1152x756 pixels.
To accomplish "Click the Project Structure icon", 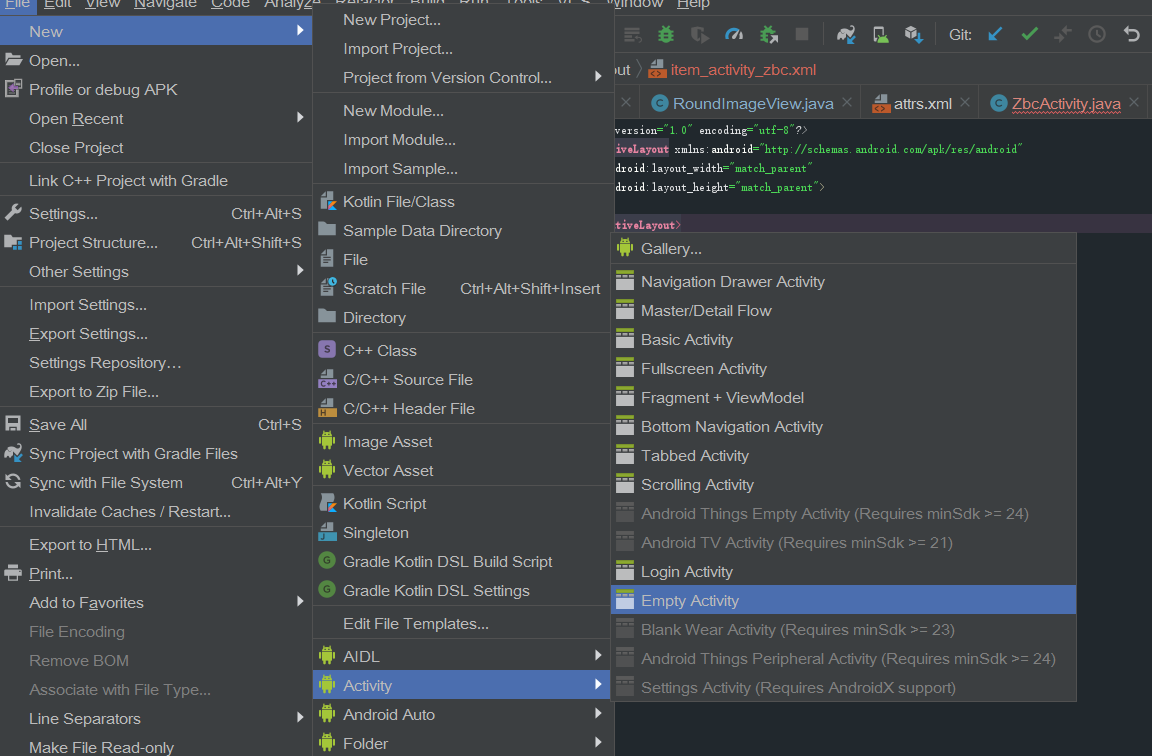I will 13,242.
